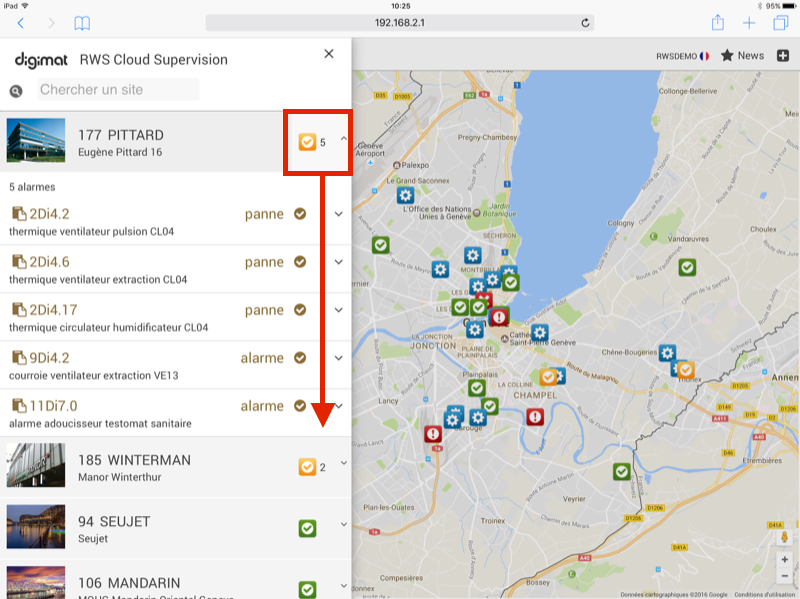Select the 192.168.2.1 address bar
The height and width of the screenshot is (599, 800).
399,22
